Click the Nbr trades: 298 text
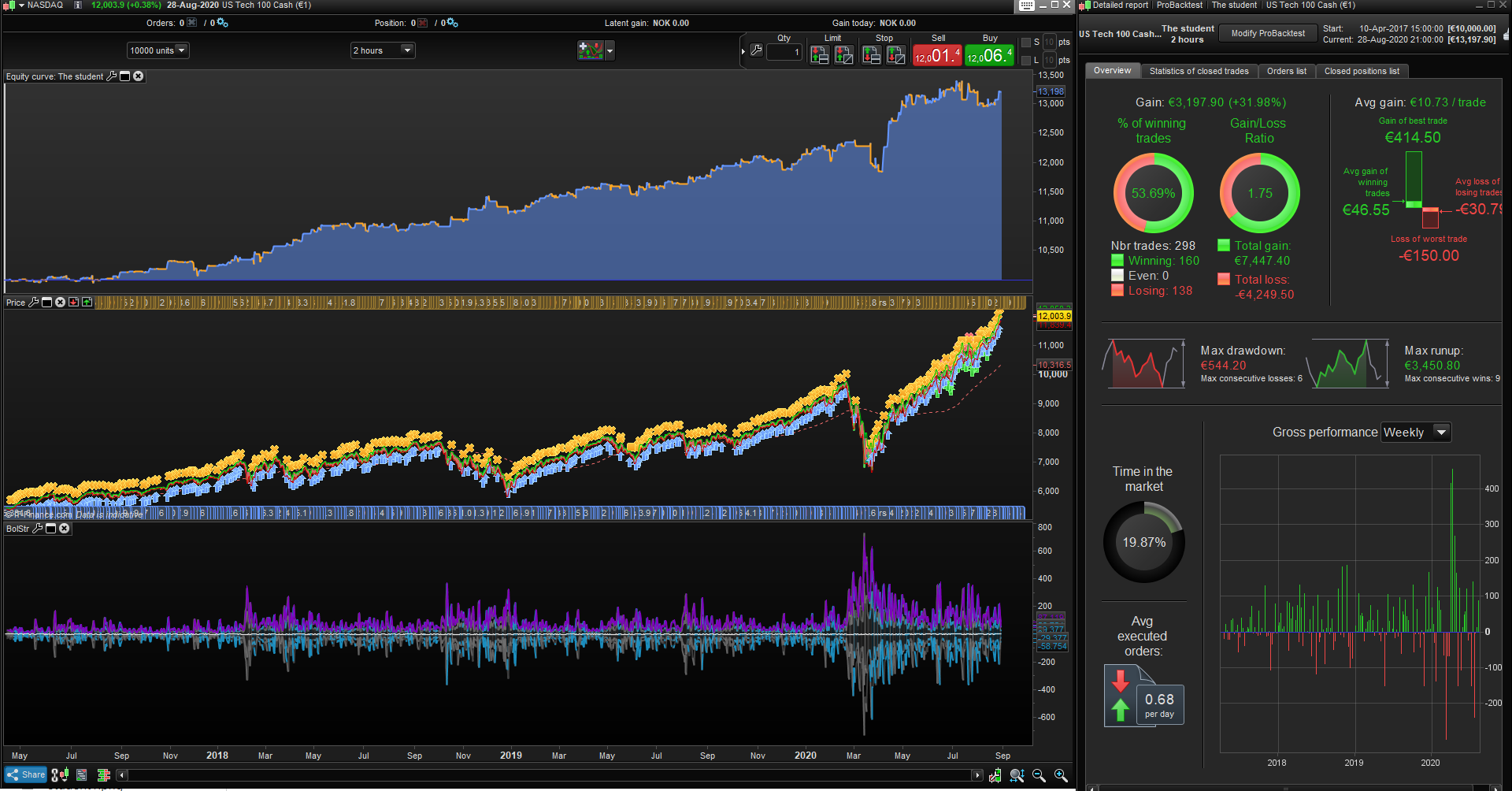Screen dimensions: 1512x791 pos(1153,246)
